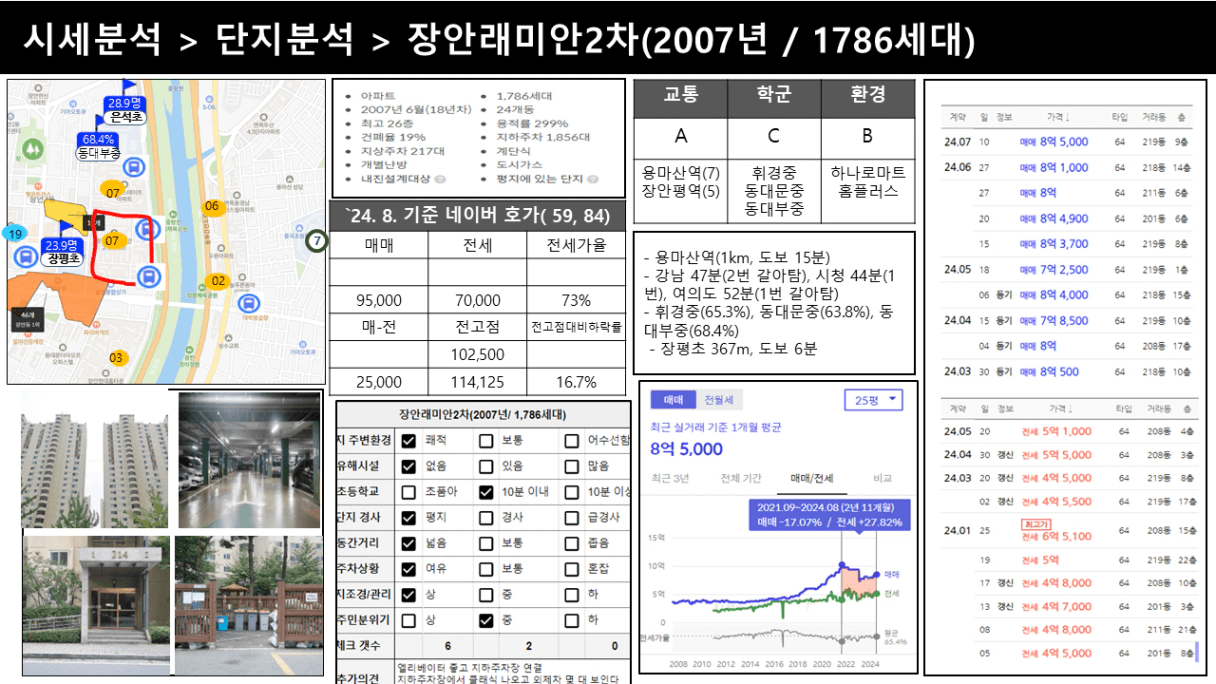Image resolution: width=1216 pixels, height=684 pixels.
Task: Check the 급경사 checkbox for 단지 경사
Action: (x=571, y=518)
